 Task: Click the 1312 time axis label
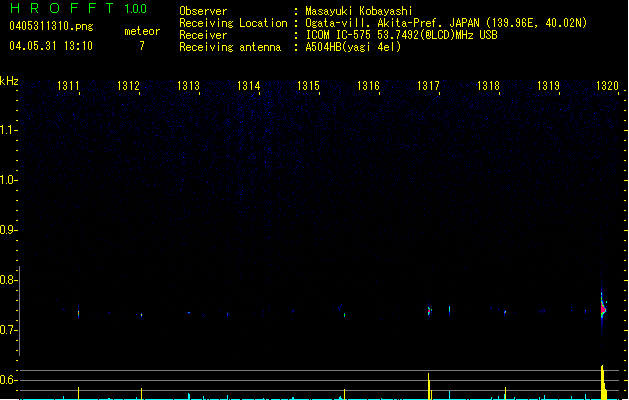[x=128, y=85]
